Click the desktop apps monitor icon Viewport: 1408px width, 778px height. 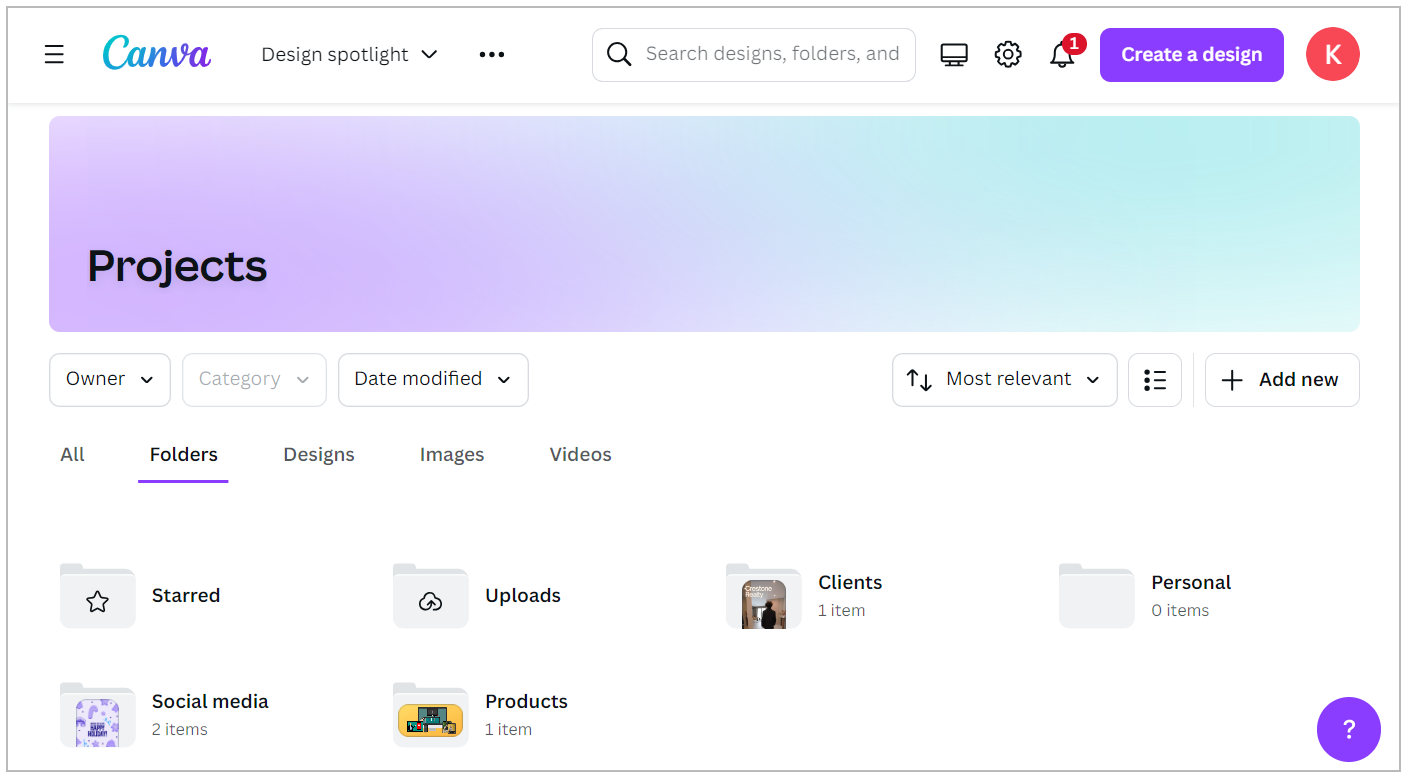[954, 54]
